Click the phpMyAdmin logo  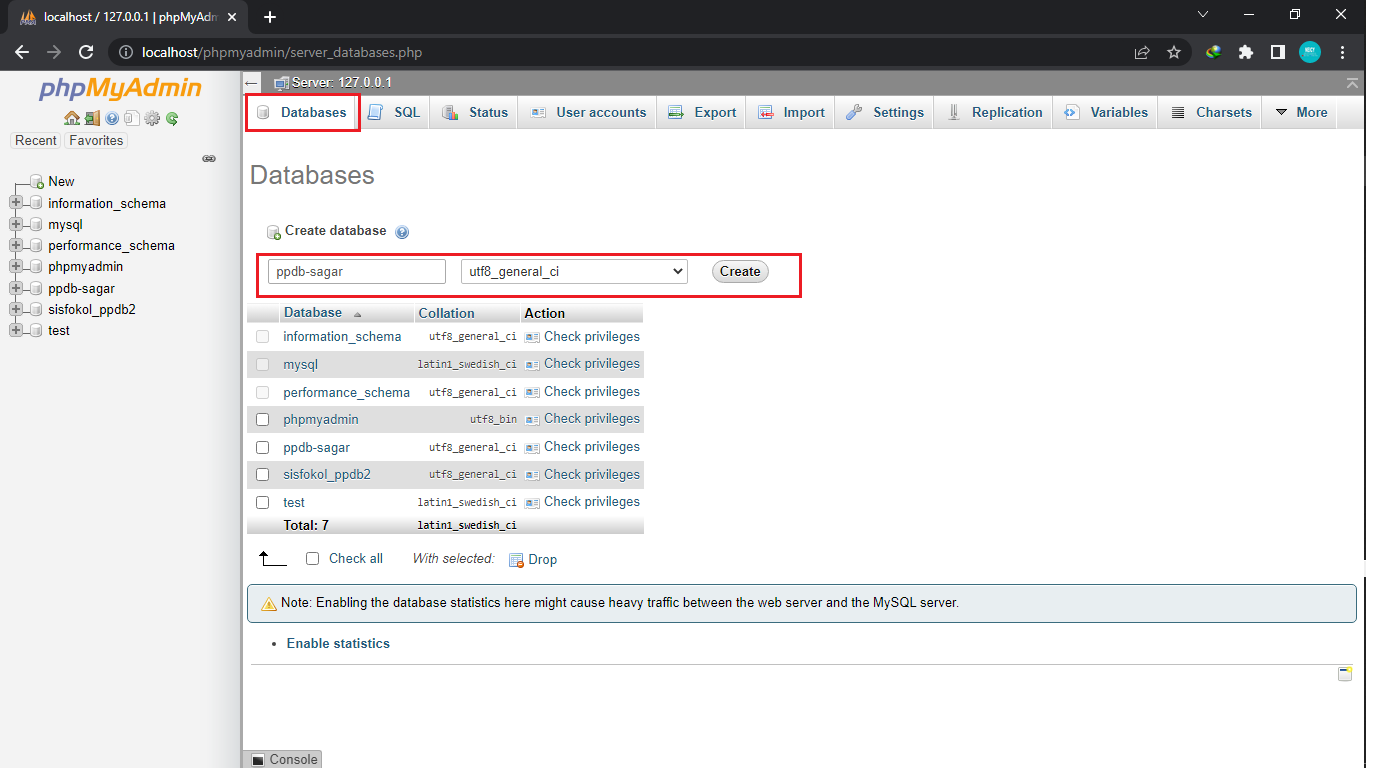[120, 89]
